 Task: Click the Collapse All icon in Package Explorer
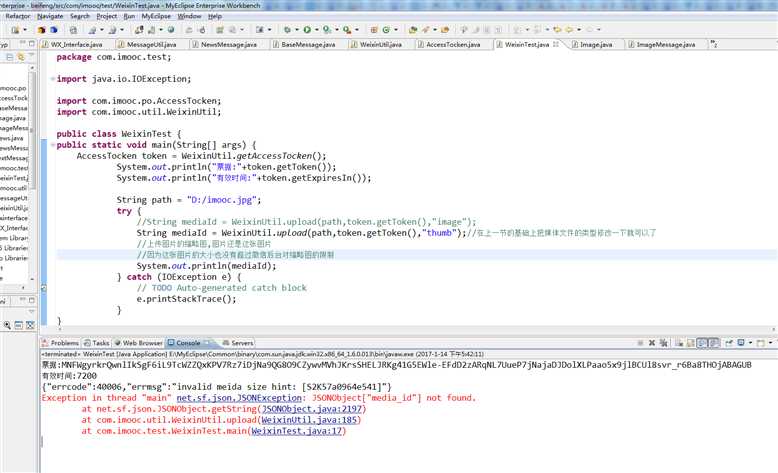click(9, 57)
